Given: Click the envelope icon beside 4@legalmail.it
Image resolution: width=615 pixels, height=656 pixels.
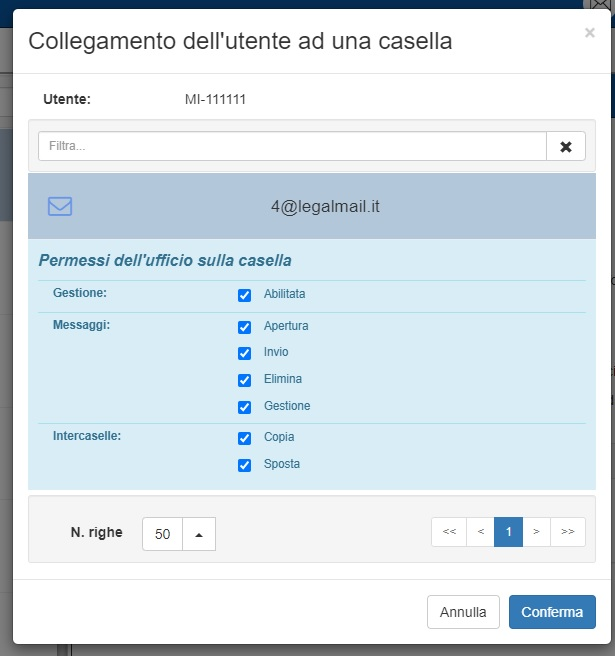Looking at the screenshot, I should (60, 207).
